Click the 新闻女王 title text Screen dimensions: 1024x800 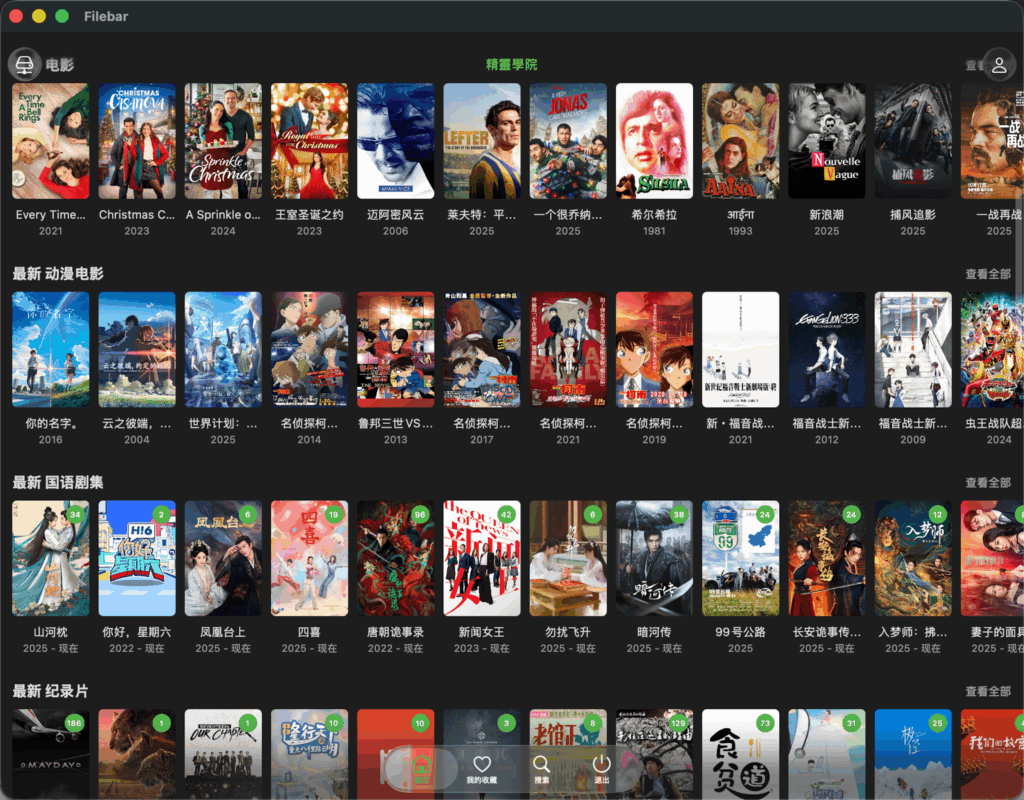tap(482, 632)
